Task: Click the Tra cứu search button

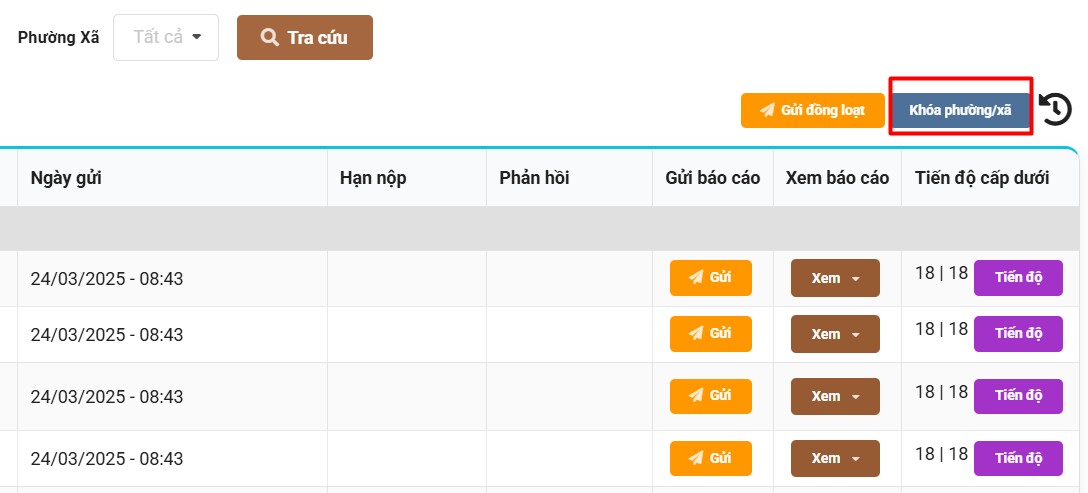Action: [305, 38]
